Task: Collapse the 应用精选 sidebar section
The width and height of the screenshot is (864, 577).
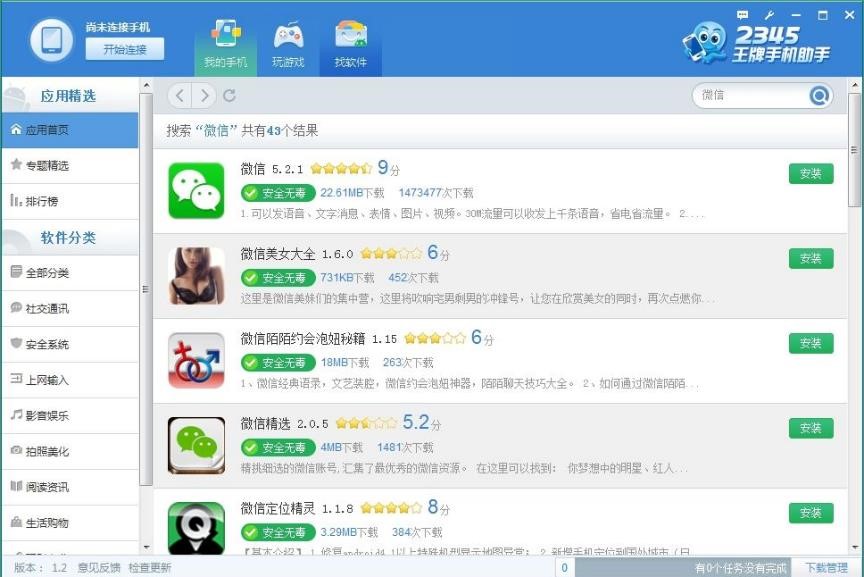Action: tap(70, 94)
